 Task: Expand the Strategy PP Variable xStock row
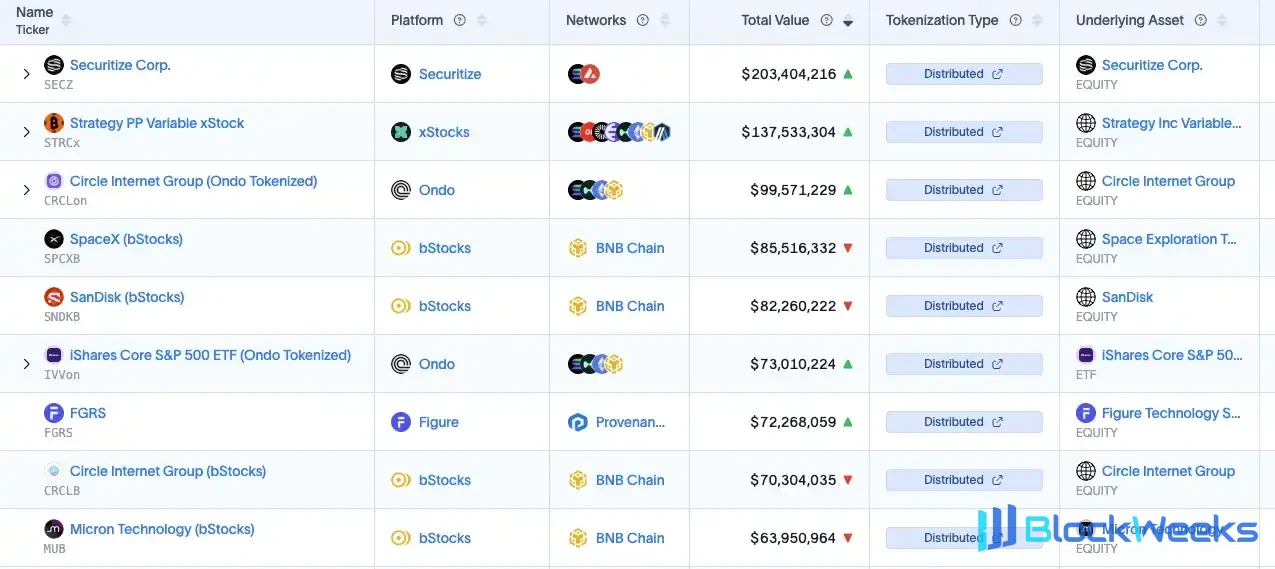pos(27,132)
